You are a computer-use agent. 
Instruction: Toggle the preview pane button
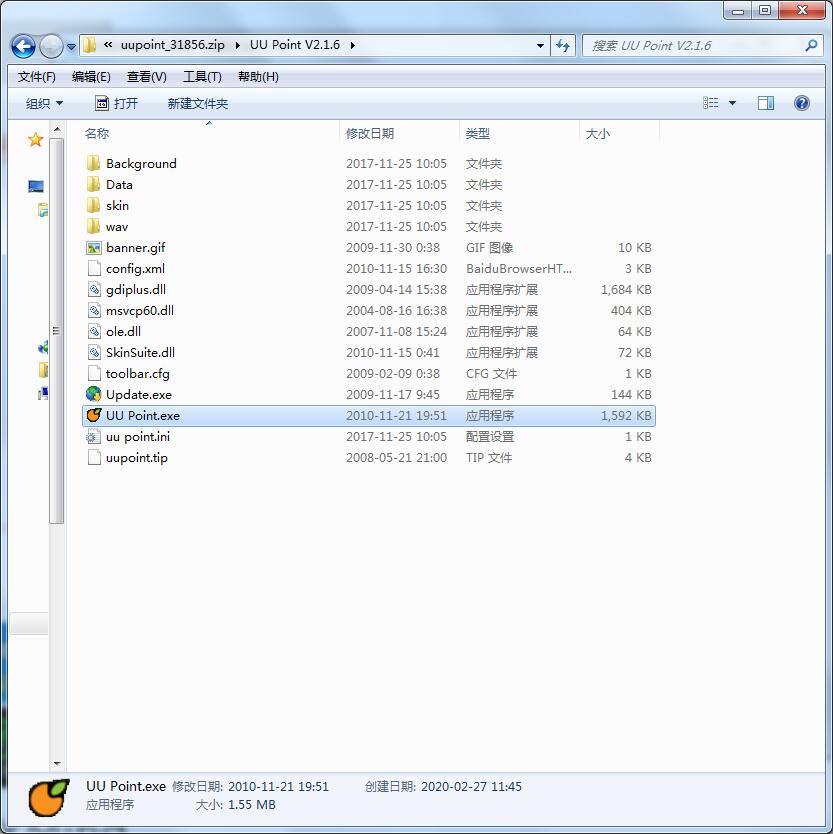766,103
